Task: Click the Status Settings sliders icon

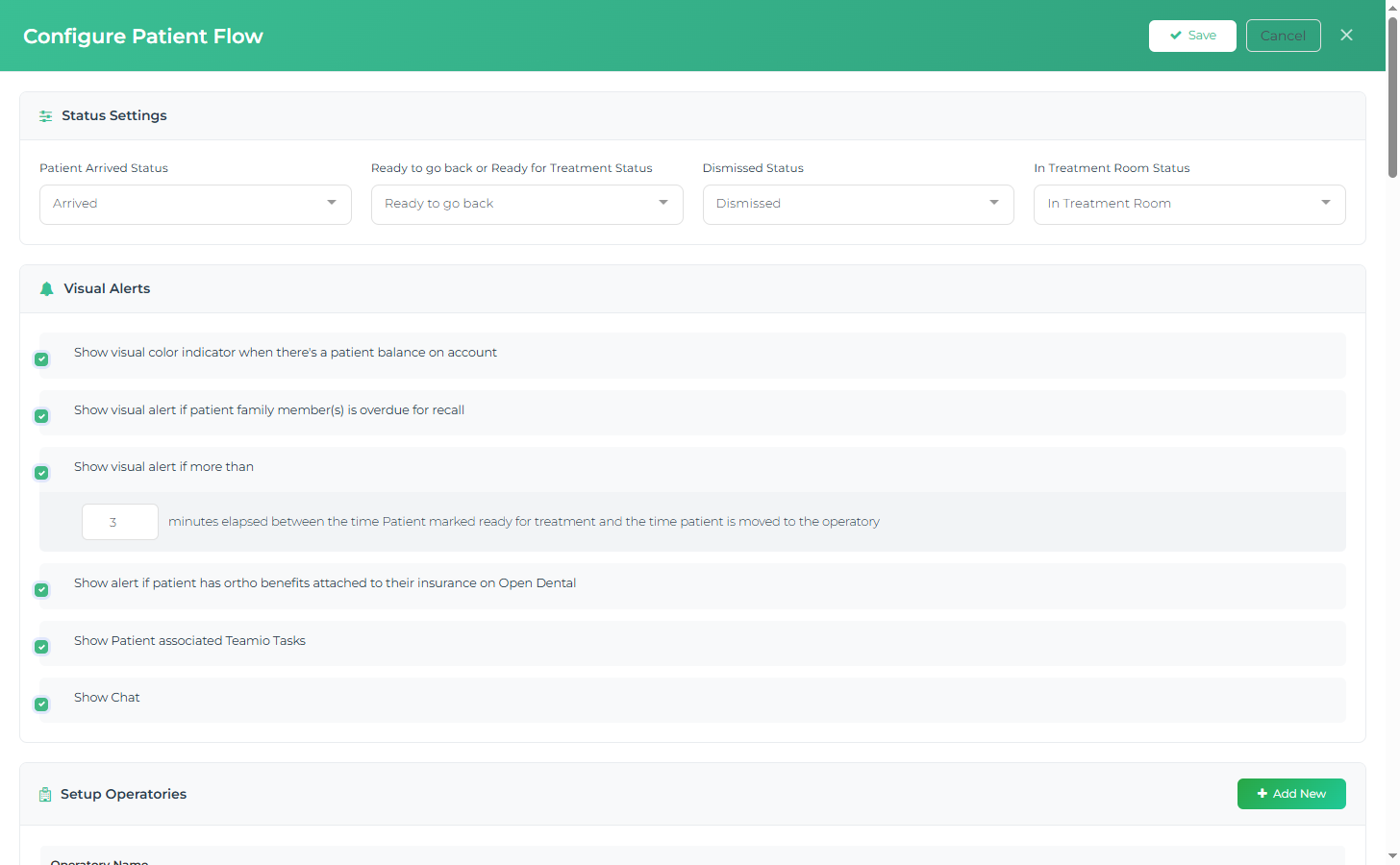Action: (45, 116)
